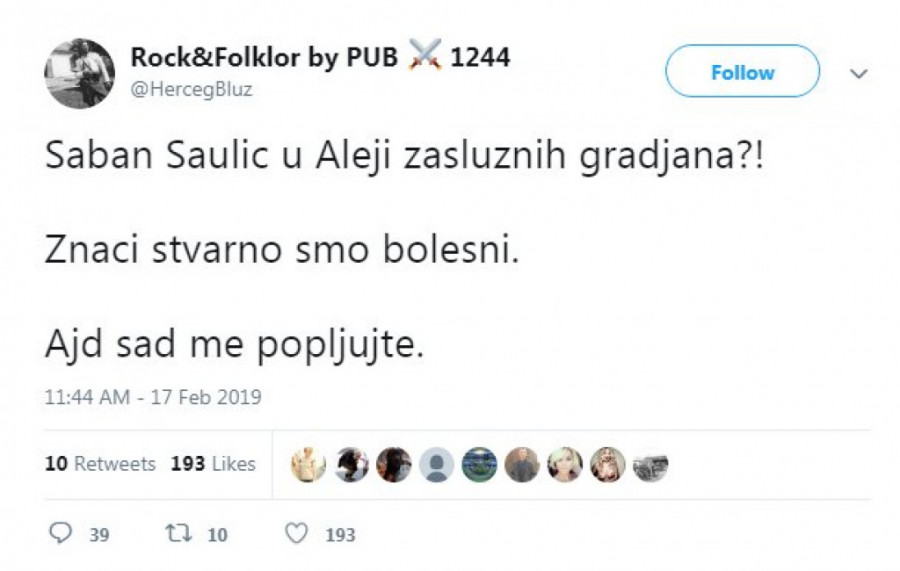The width and height of the screenshot is (900, 571).
Task: Open the green stadium liker avatar
Action: (480, 465)
